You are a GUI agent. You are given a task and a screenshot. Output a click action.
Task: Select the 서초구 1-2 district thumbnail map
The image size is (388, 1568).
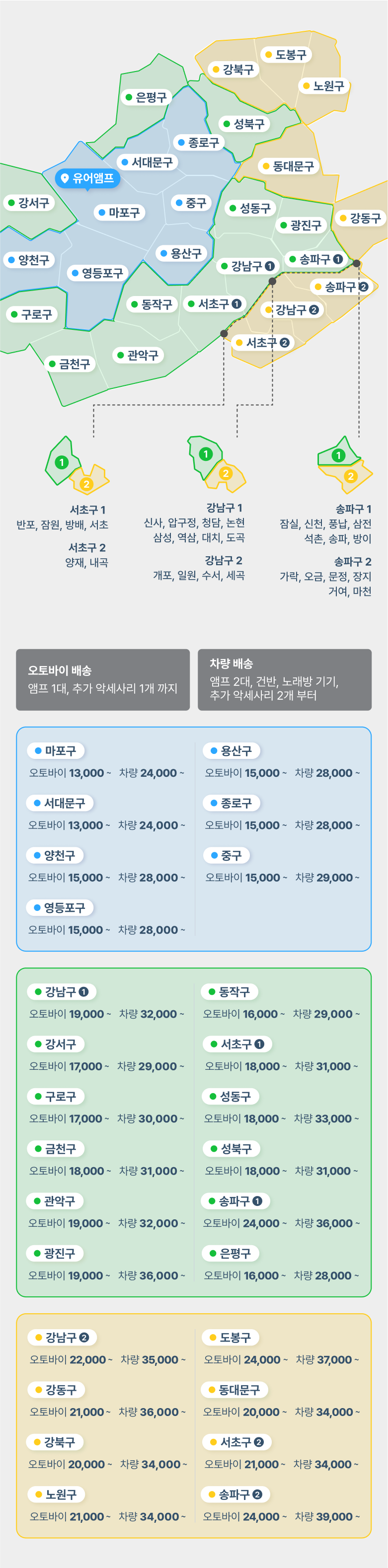point(77,465)
